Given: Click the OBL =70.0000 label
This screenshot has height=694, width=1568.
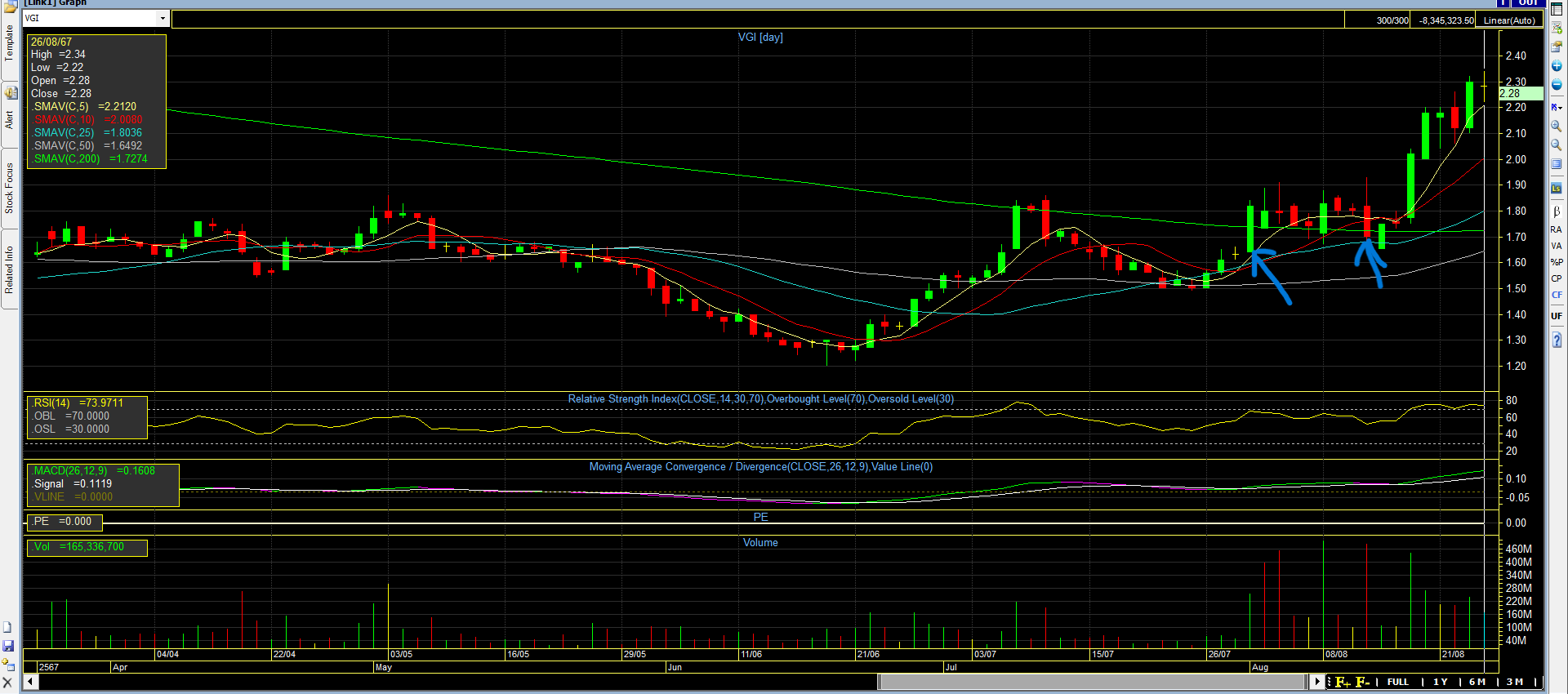Looking at the screenshot, I should [70, 416].
